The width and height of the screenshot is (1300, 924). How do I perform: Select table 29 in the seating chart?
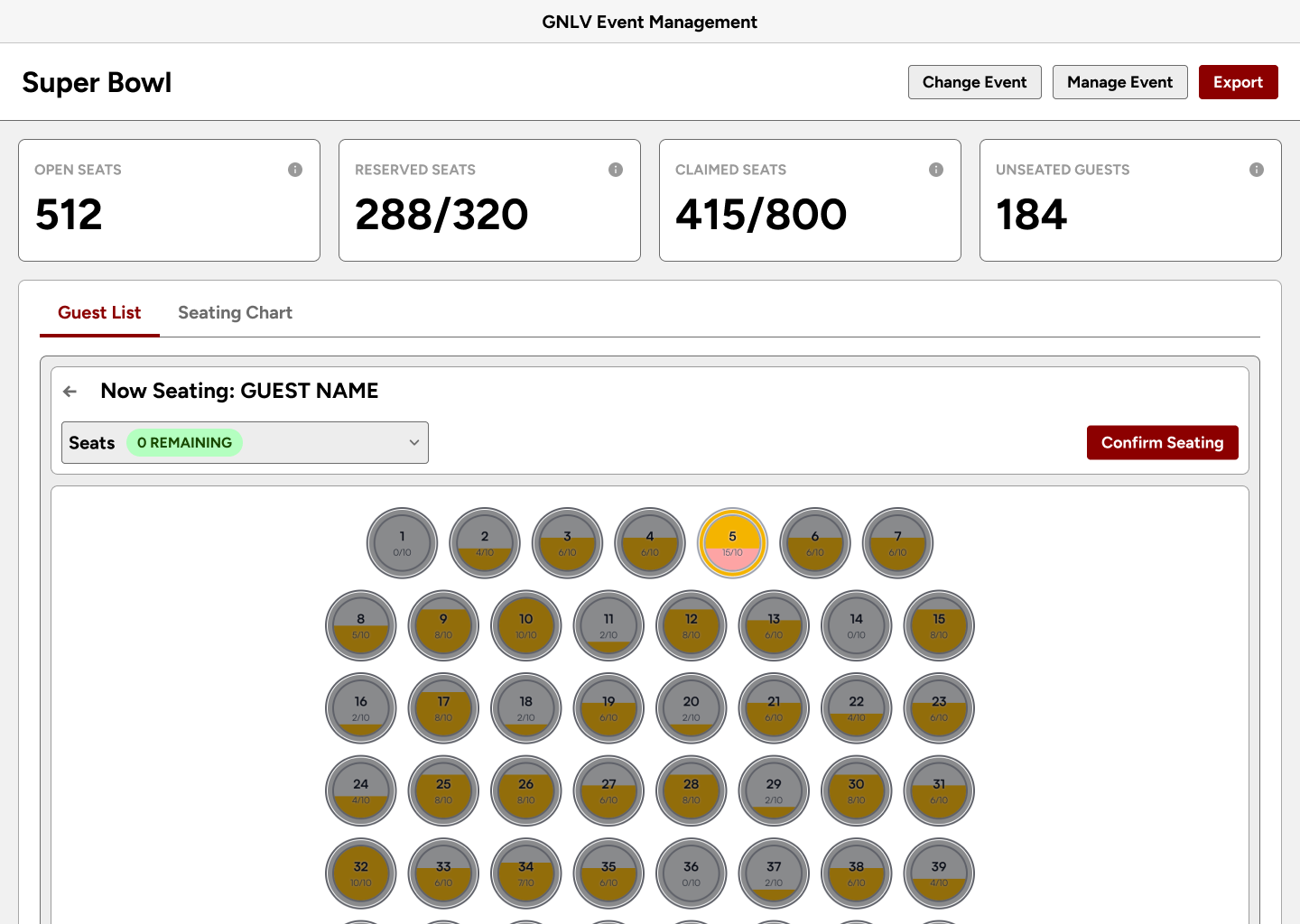pos(774,791)
